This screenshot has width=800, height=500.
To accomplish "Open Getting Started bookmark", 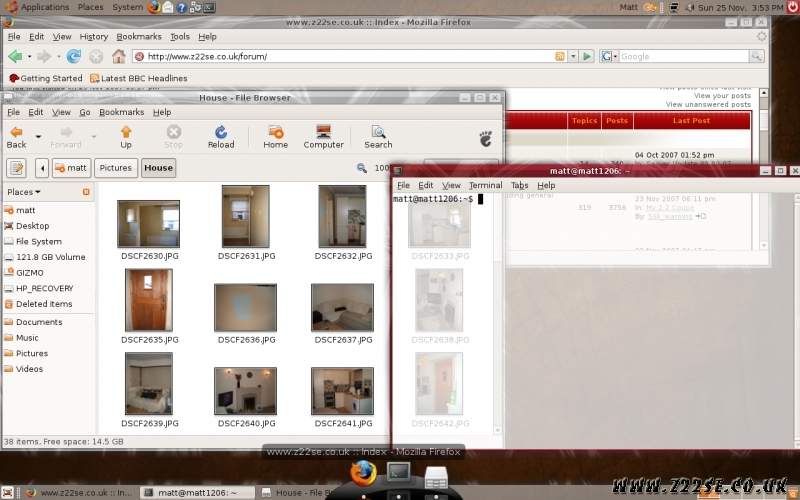I will [46, 78].
